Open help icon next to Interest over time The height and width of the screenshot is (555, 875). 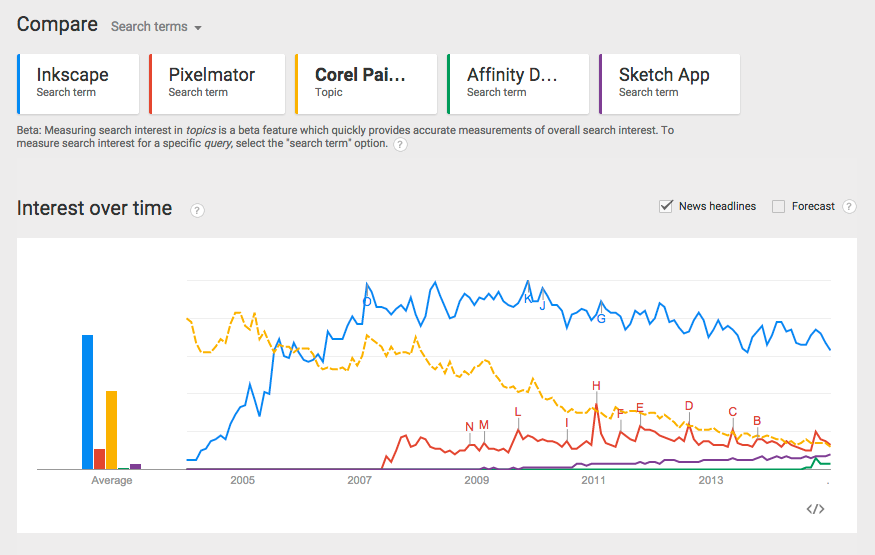click(197, 210)
